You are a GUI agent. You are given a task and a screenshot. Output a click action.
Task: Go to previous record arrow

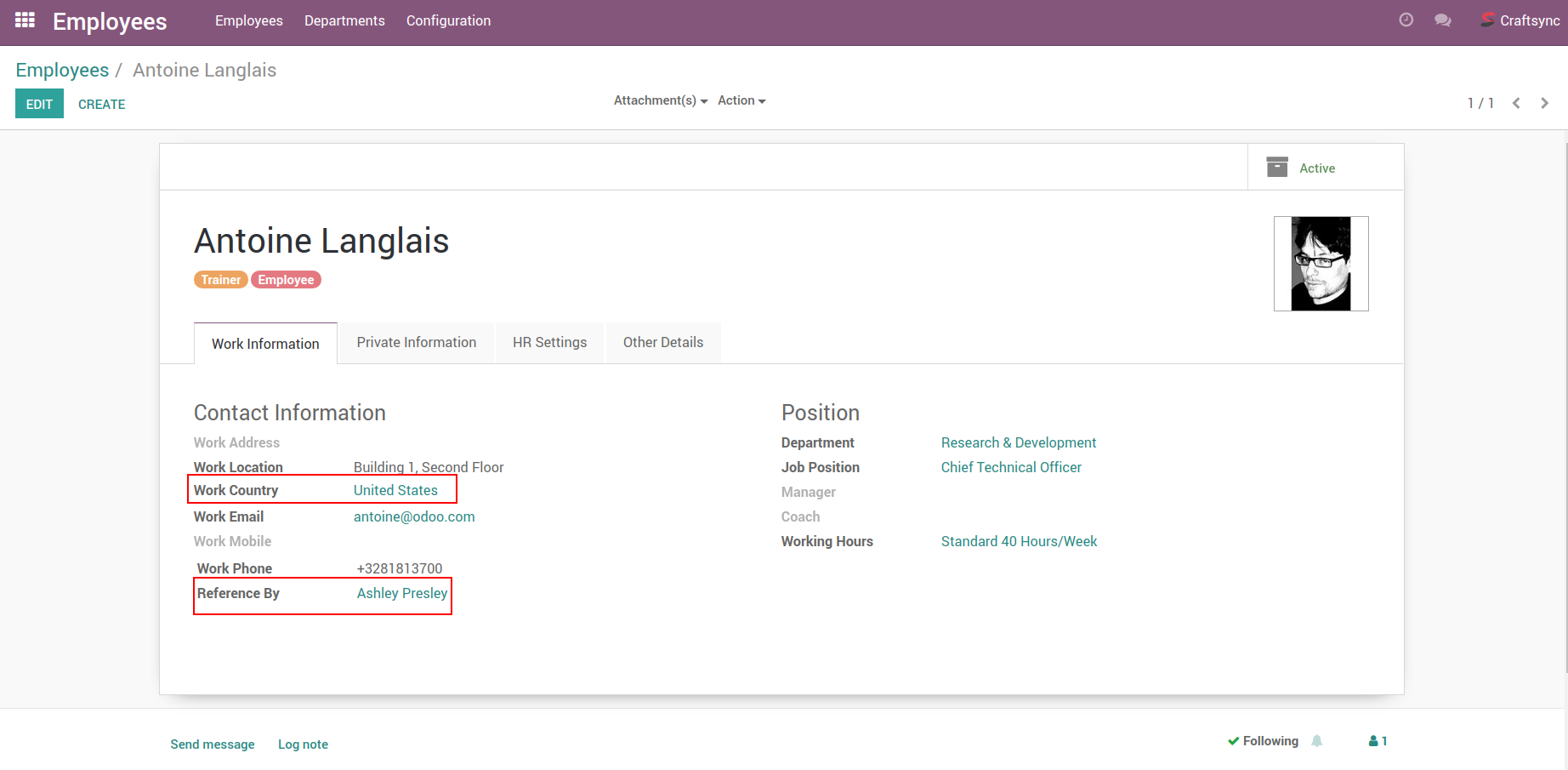tap(1516, 103)
